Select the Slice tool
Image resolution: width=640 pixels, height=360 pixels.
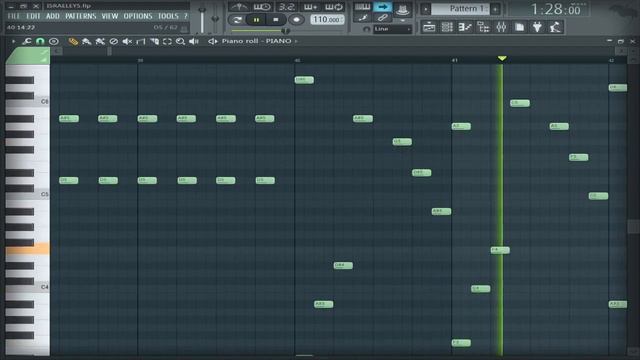point(154,41)
